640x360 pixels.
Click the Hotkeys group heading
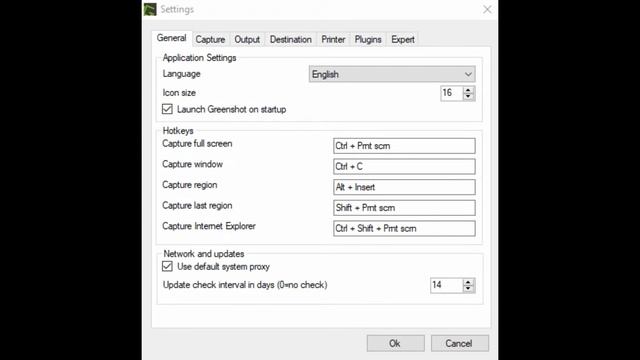[x=178, y=131]
